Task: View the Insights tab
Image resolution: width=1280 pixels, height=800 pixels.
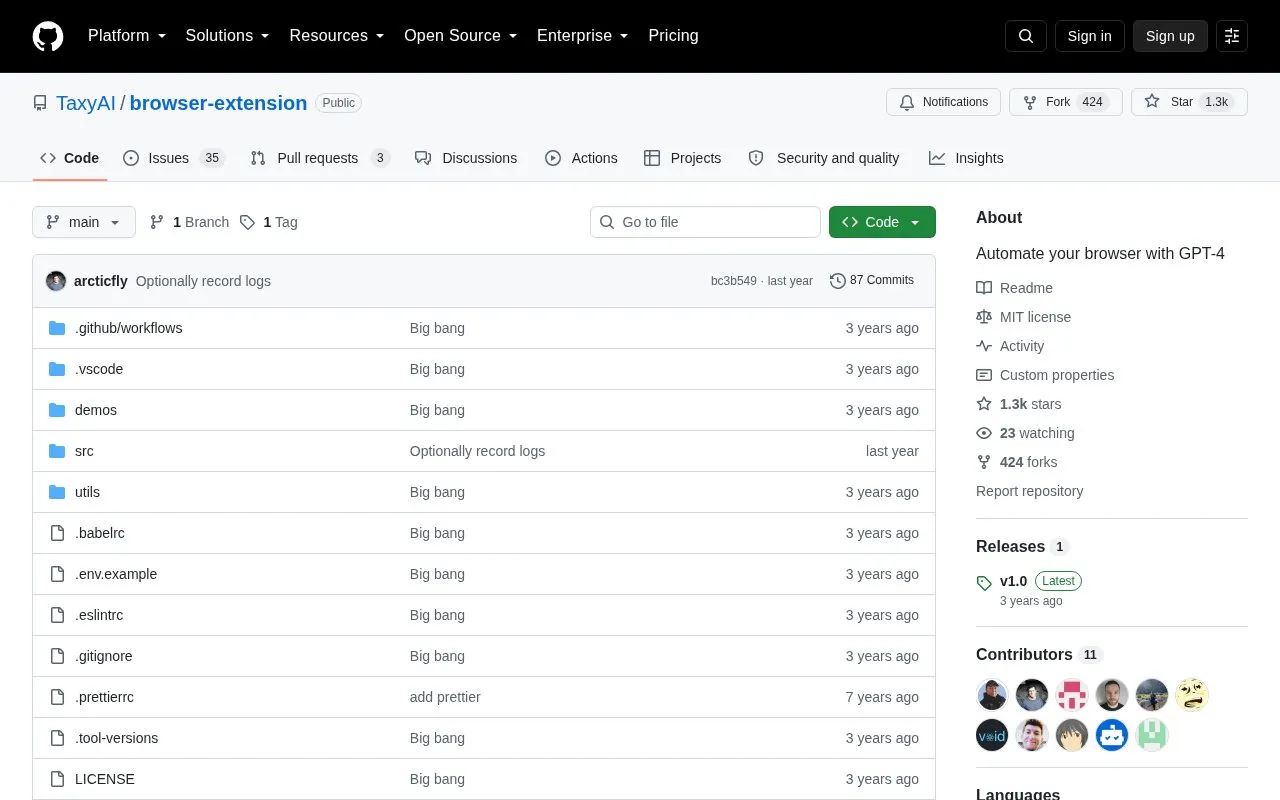Action: (x=966, y=158)
